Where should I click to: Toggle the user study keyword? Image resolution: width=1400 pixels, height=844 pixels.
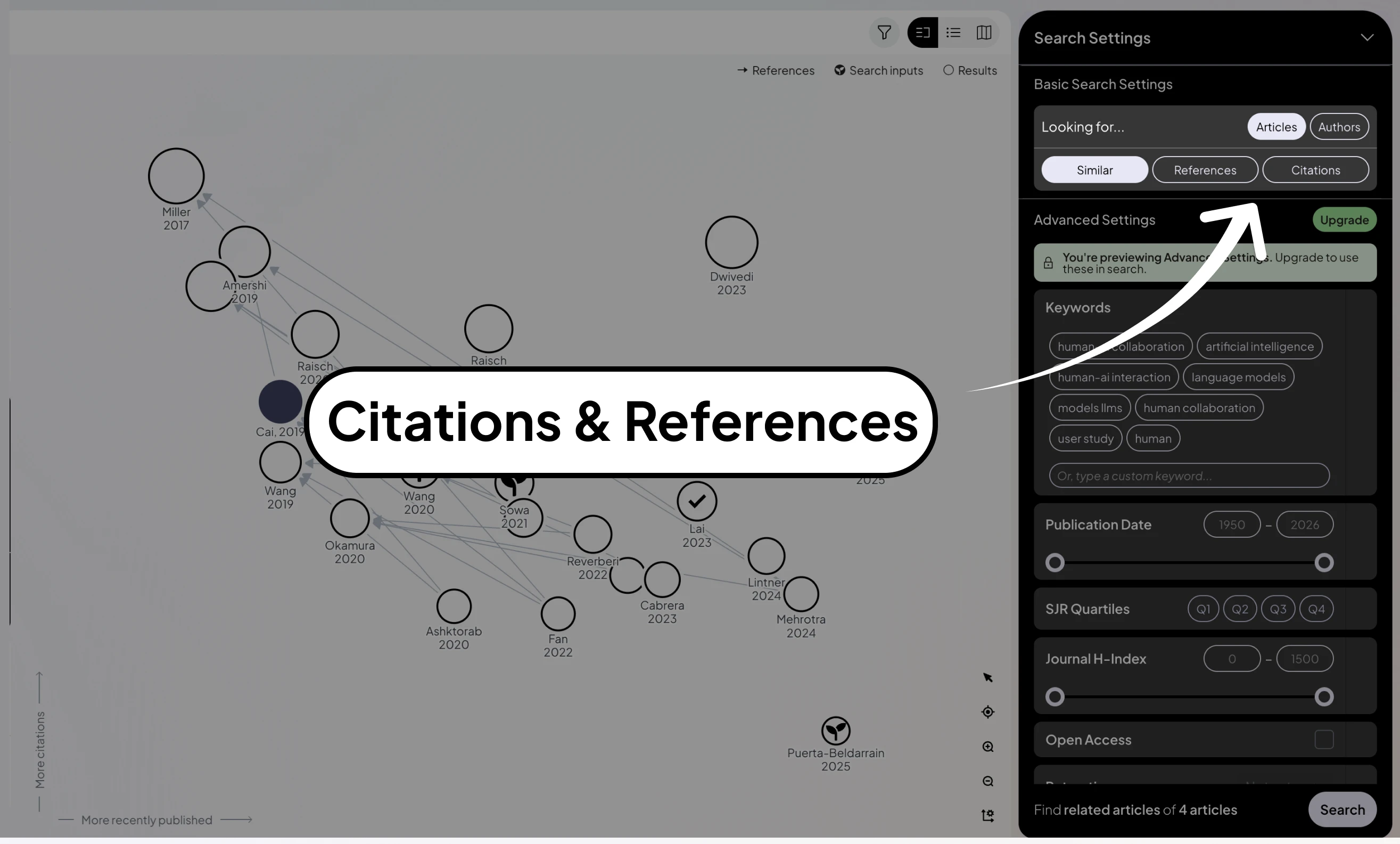point(1085,438)
